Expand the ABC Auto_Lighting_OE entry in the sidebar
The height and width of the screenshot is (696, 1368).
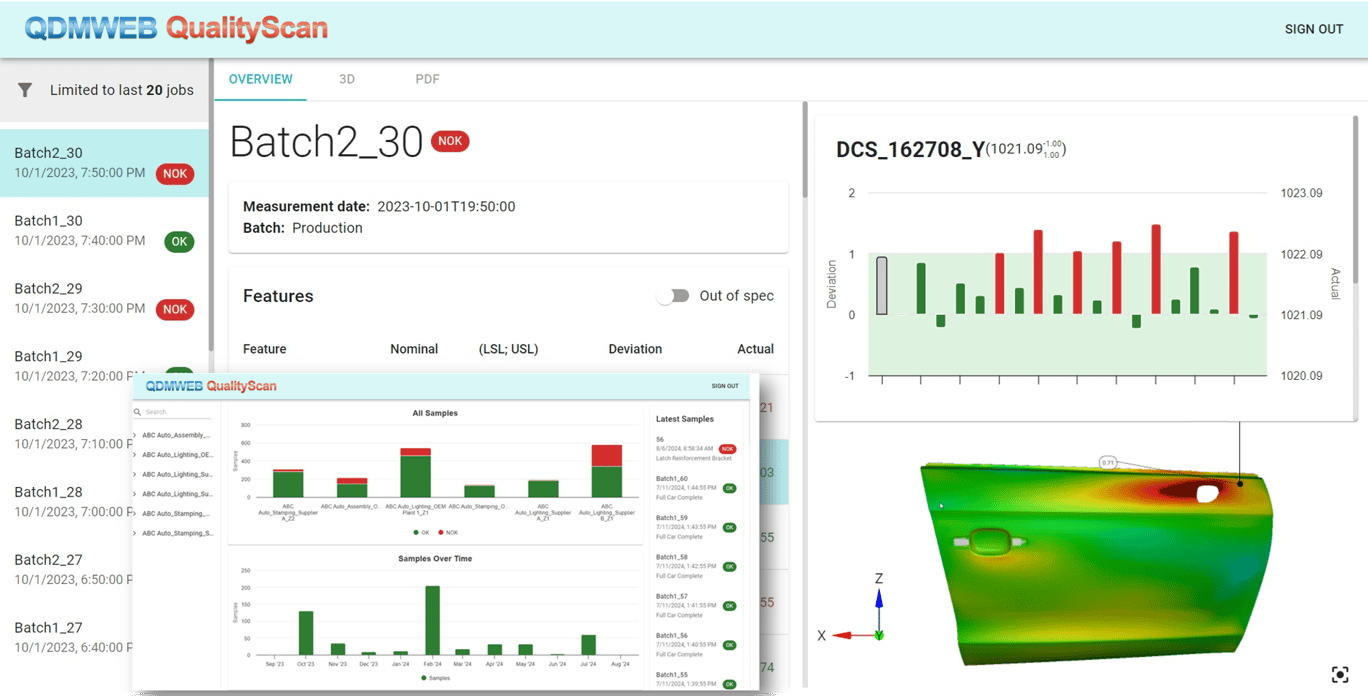click(135, 454)
